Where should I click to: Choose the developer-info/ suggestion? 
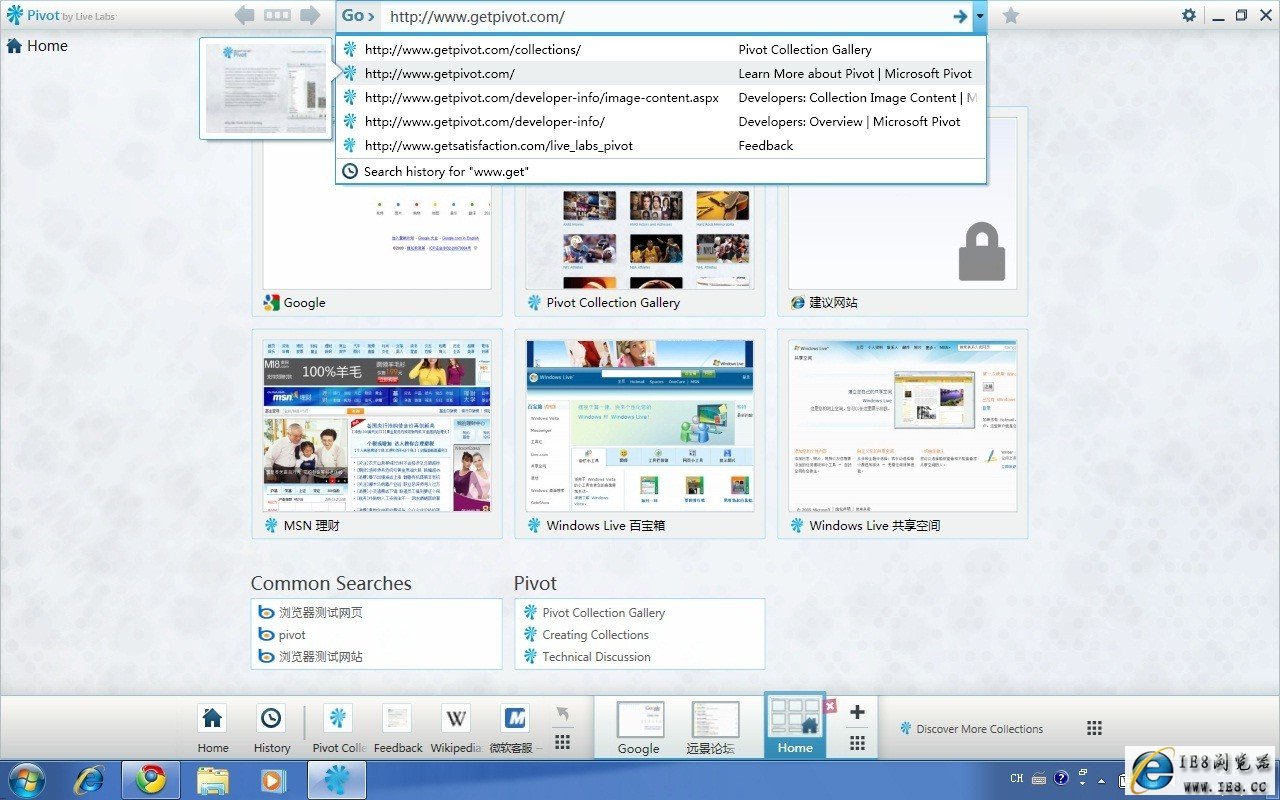pos(661,121)
